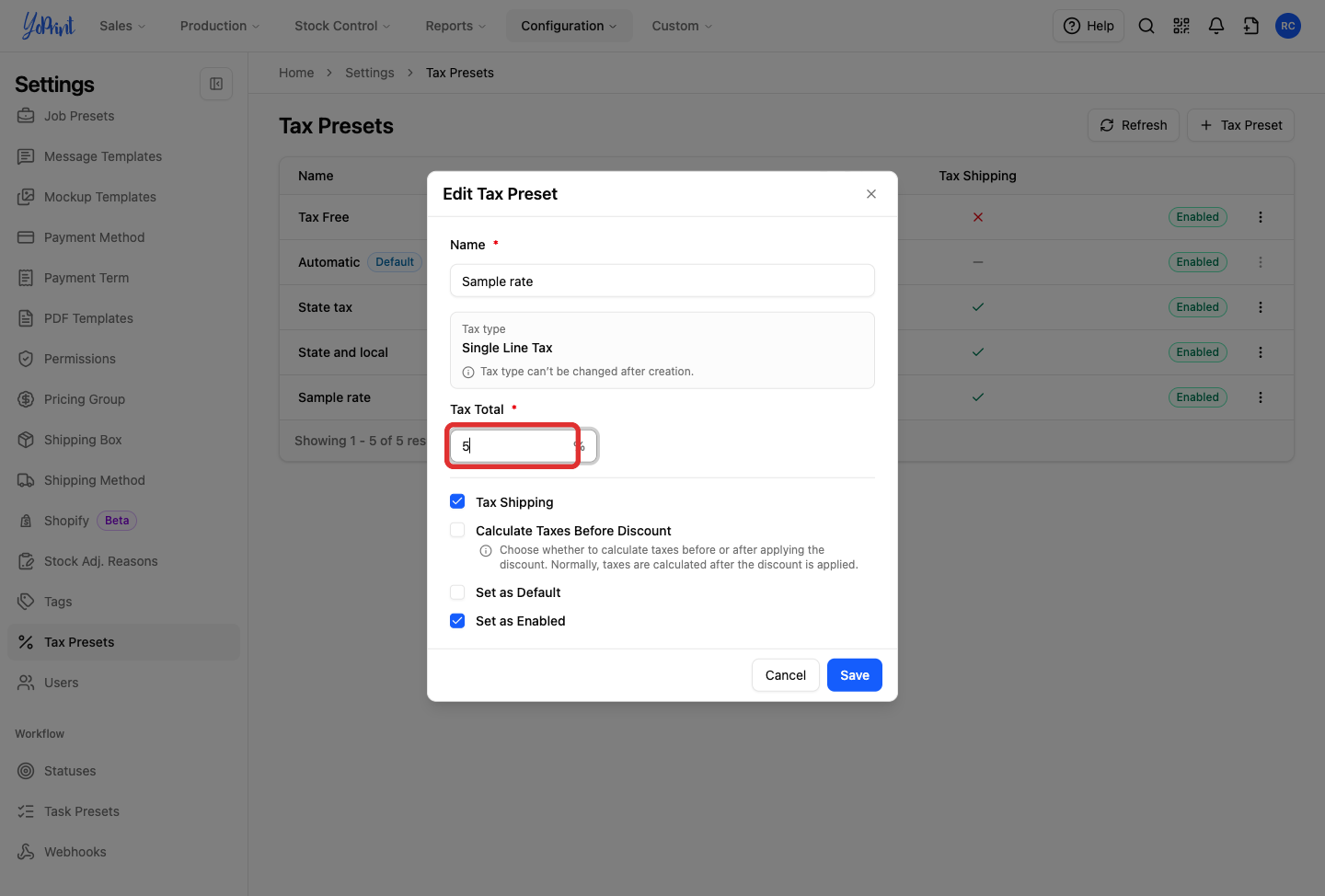Click the Payment Method card icon
Screen dimensions: 1325x896
click(26, 237)
